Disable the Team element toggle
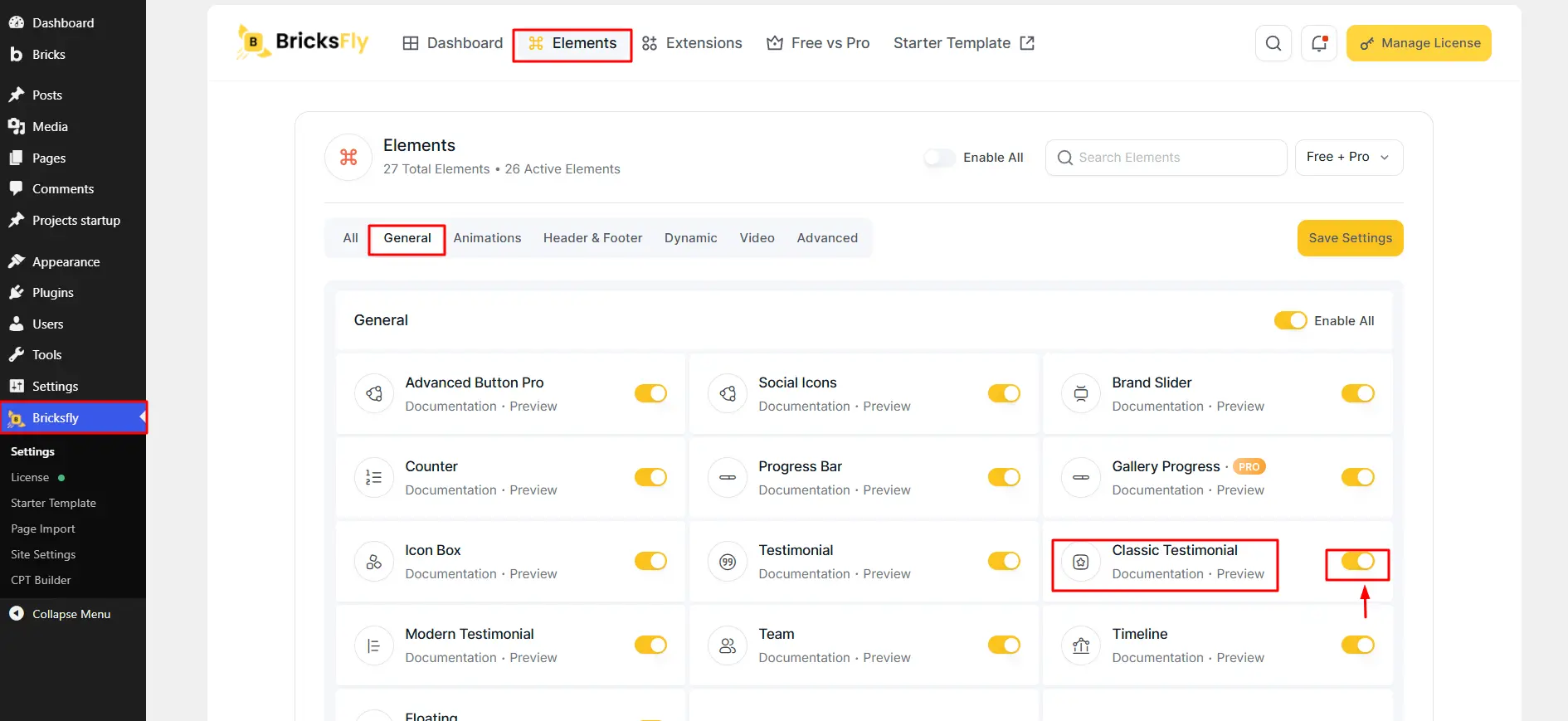This screenshot has width=1568, height=721. [1004, 645]
